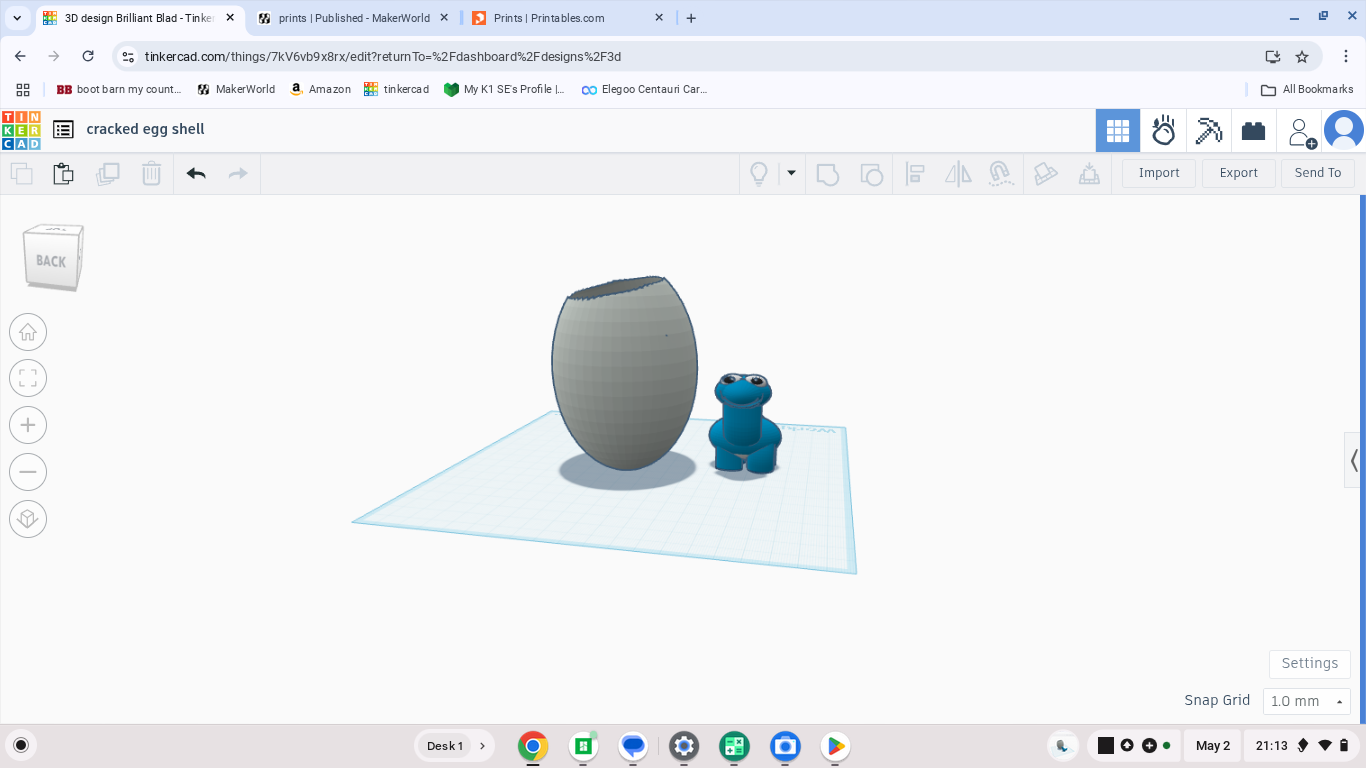Image resolution: width=1366 pixels, height=768 pixels.
Task: Select the Home view icon
Action: 28,332
